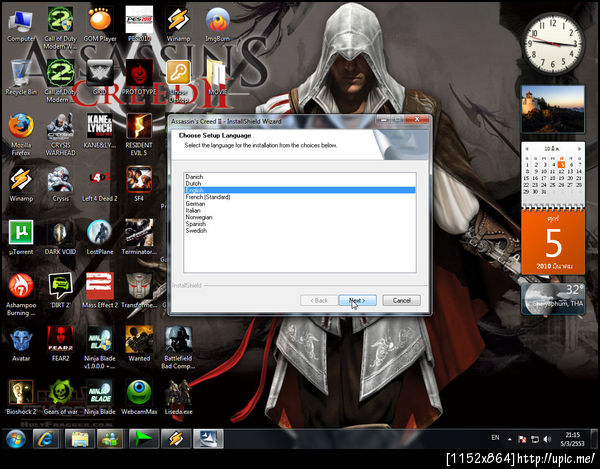The width and height of the screenshot is (600, 469).
Task: Select the RESIDENT EVIL 5 icon
Action: tap(139, 134)
